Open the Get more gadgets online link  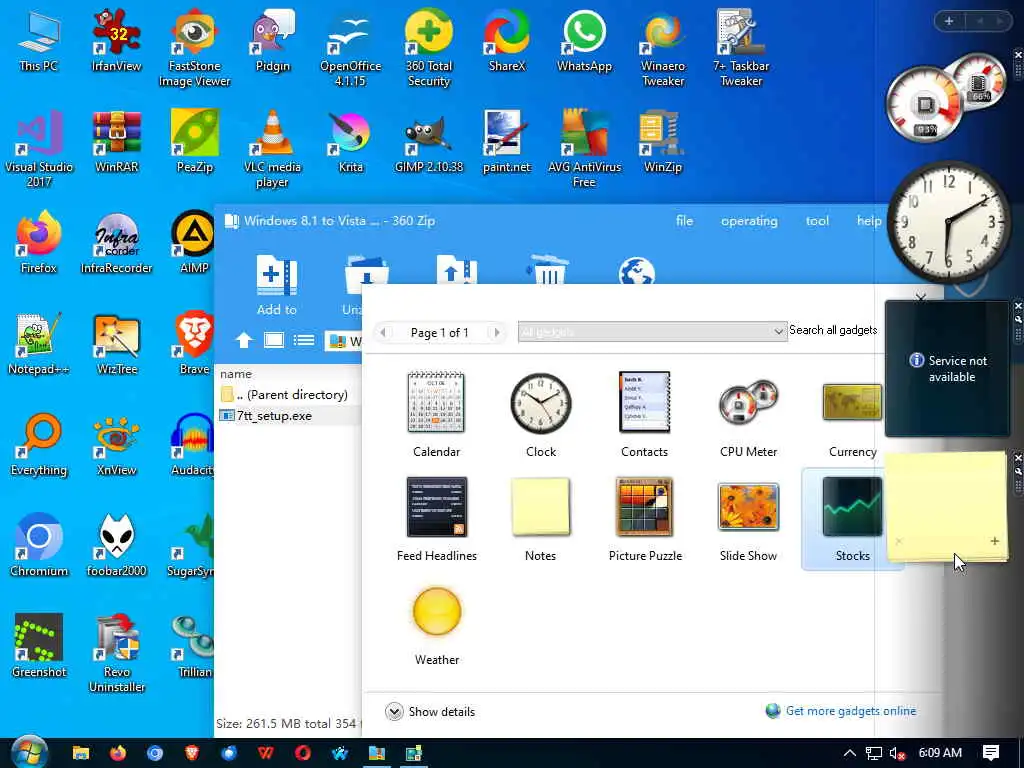coord(850,711)
